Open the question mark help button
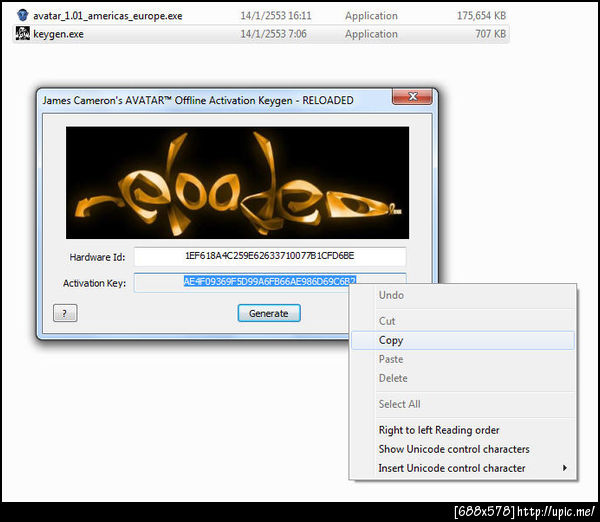This screenshot has height=522, width=600. tap(65, 313)
